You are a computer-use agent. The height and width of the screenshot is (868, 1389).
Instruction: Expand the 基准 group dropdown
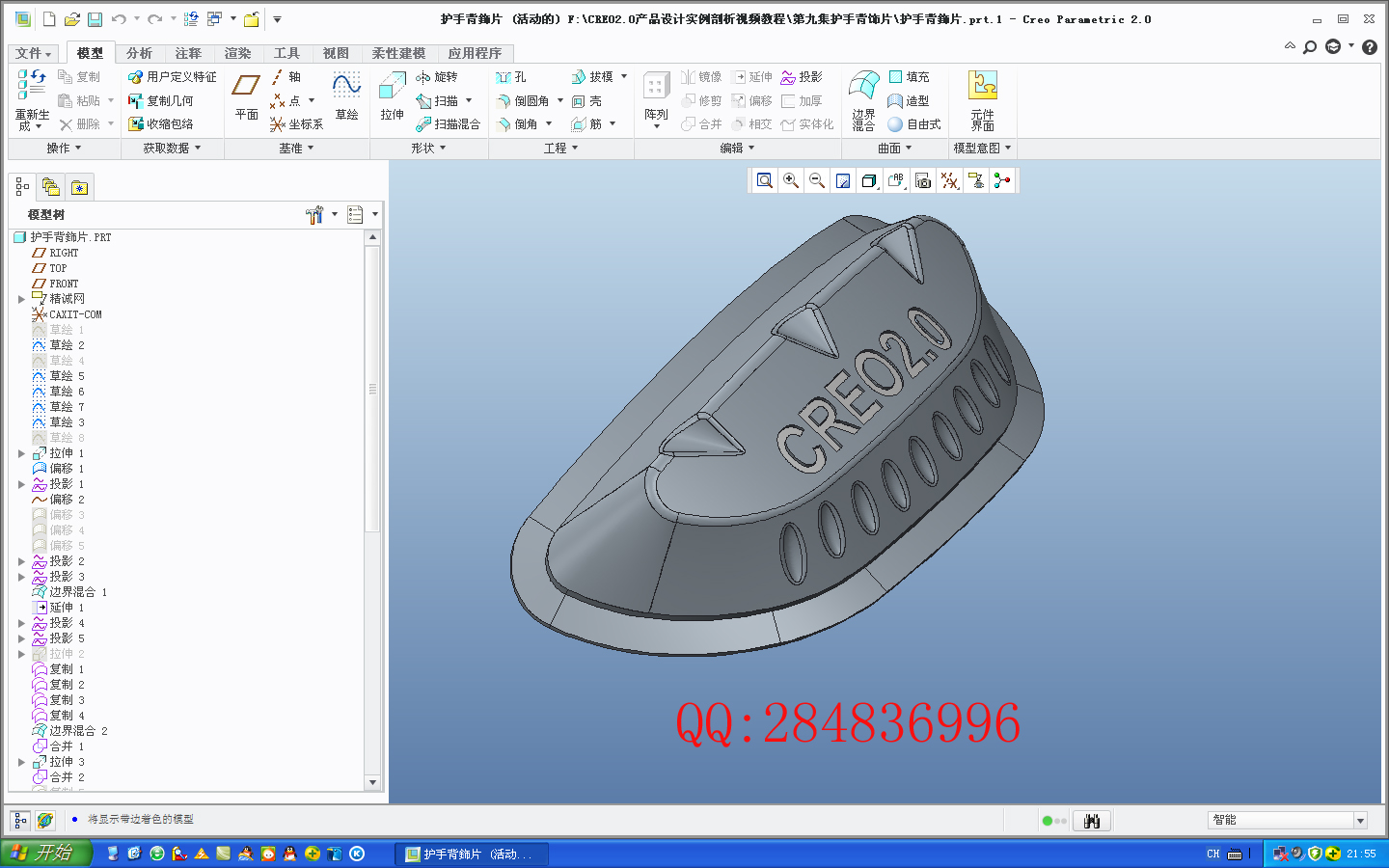point(297,149)
